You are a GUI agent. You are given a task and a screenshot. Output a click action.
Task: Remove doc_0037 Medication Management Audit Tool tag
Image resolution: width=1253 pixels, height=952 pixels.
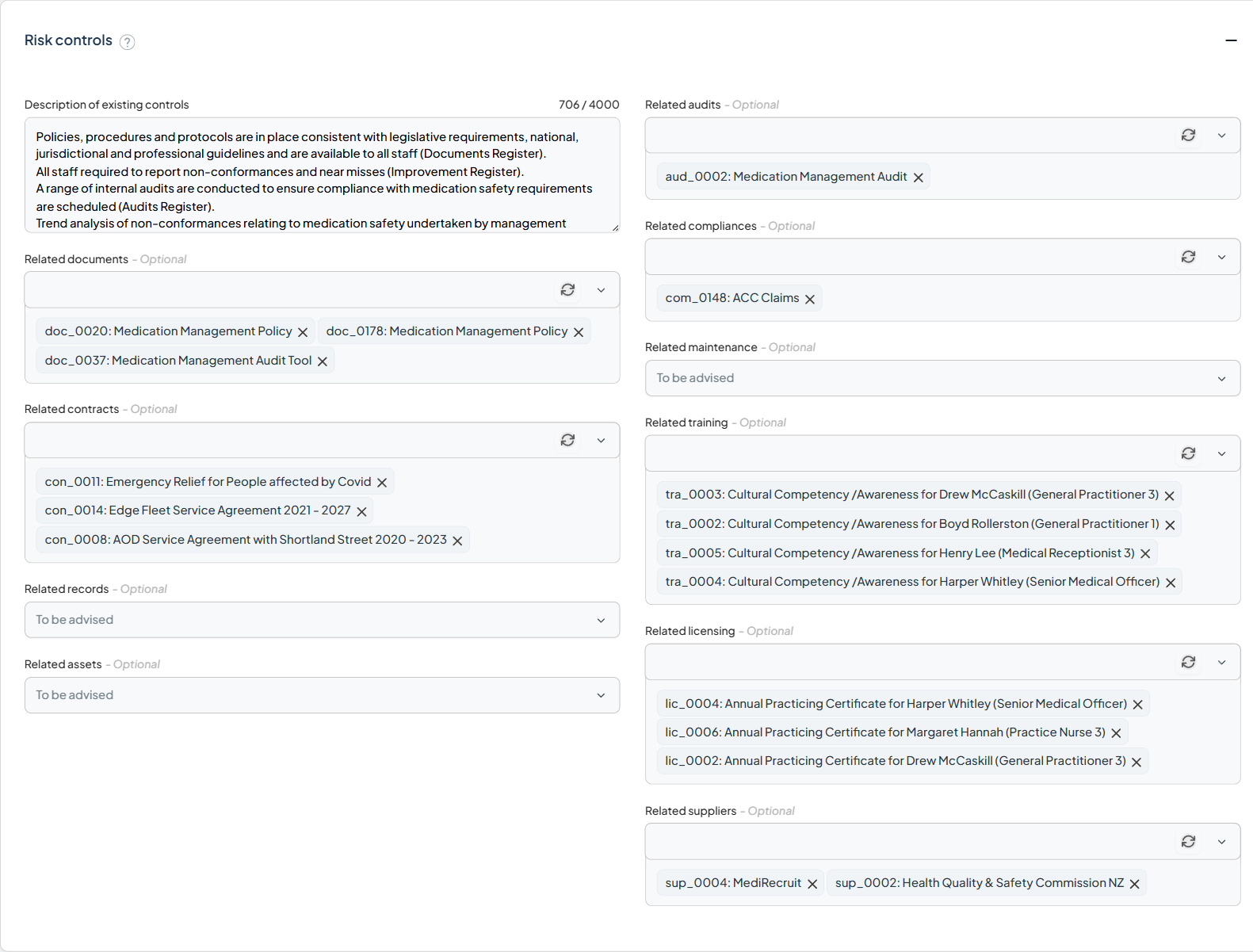click(x=323, y=361)
